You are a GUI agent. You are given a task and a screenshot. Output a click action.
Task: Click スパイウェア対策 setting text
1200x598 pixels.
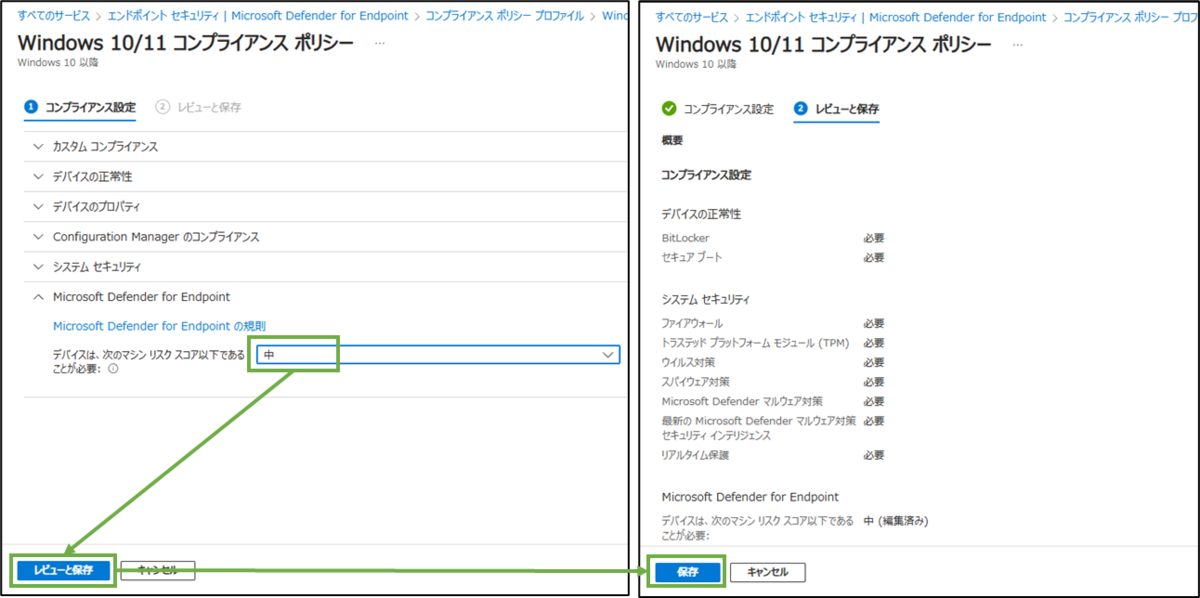pos(695,381)
